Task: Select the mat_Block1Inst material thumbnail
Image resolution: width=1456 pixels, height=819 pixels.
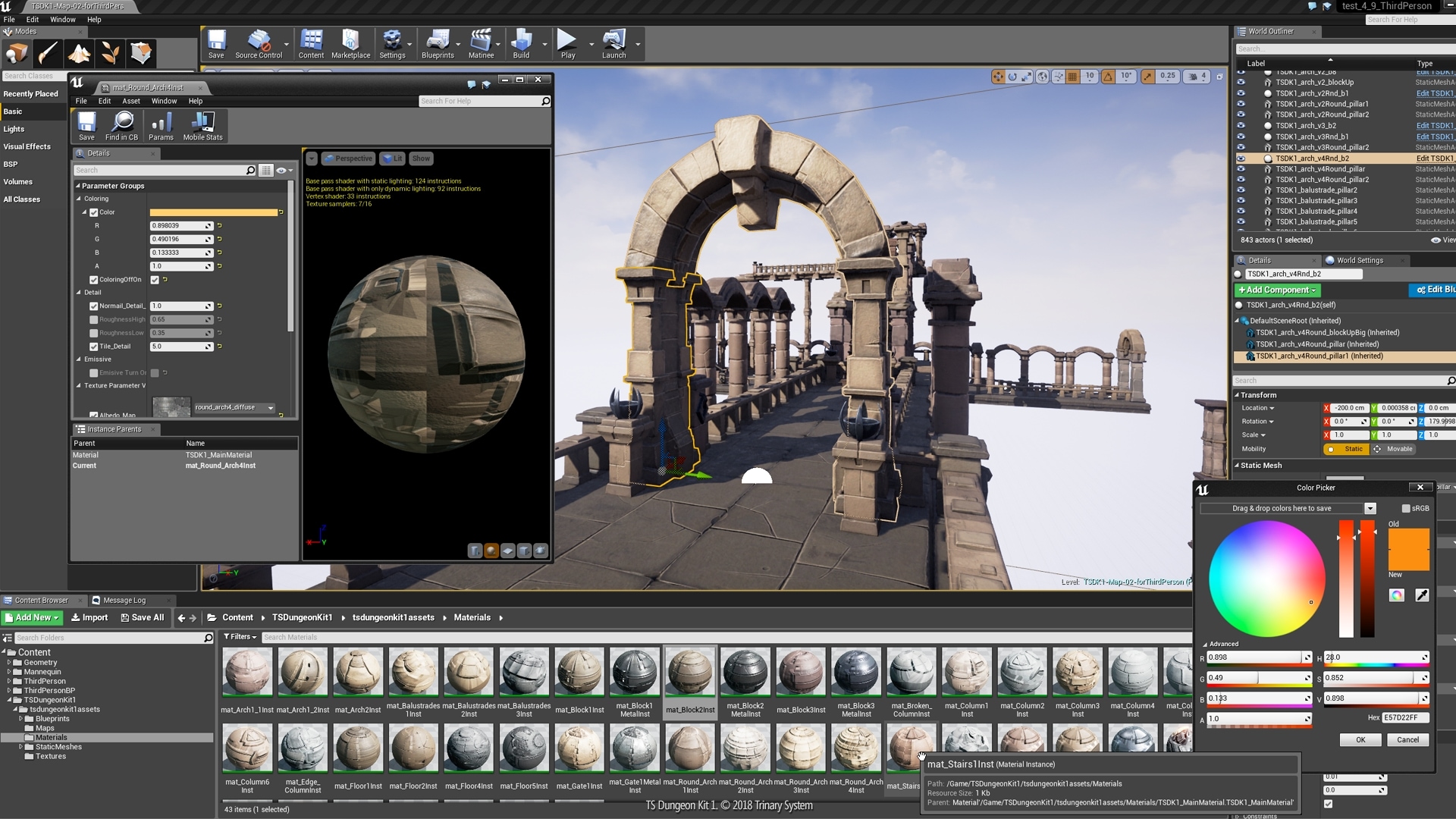Action: [x=579, y=672]
